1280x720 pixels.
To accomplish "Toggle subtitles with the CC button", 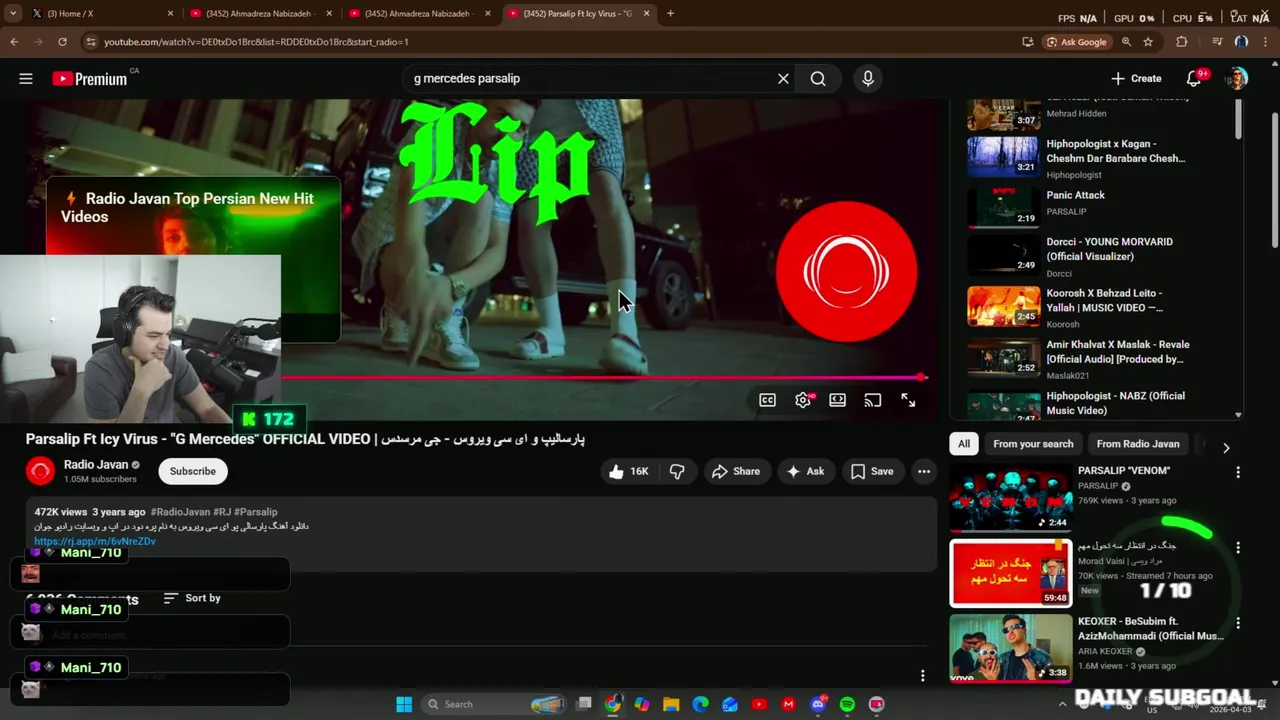I will pyautogui.click(x=767, y=400).
